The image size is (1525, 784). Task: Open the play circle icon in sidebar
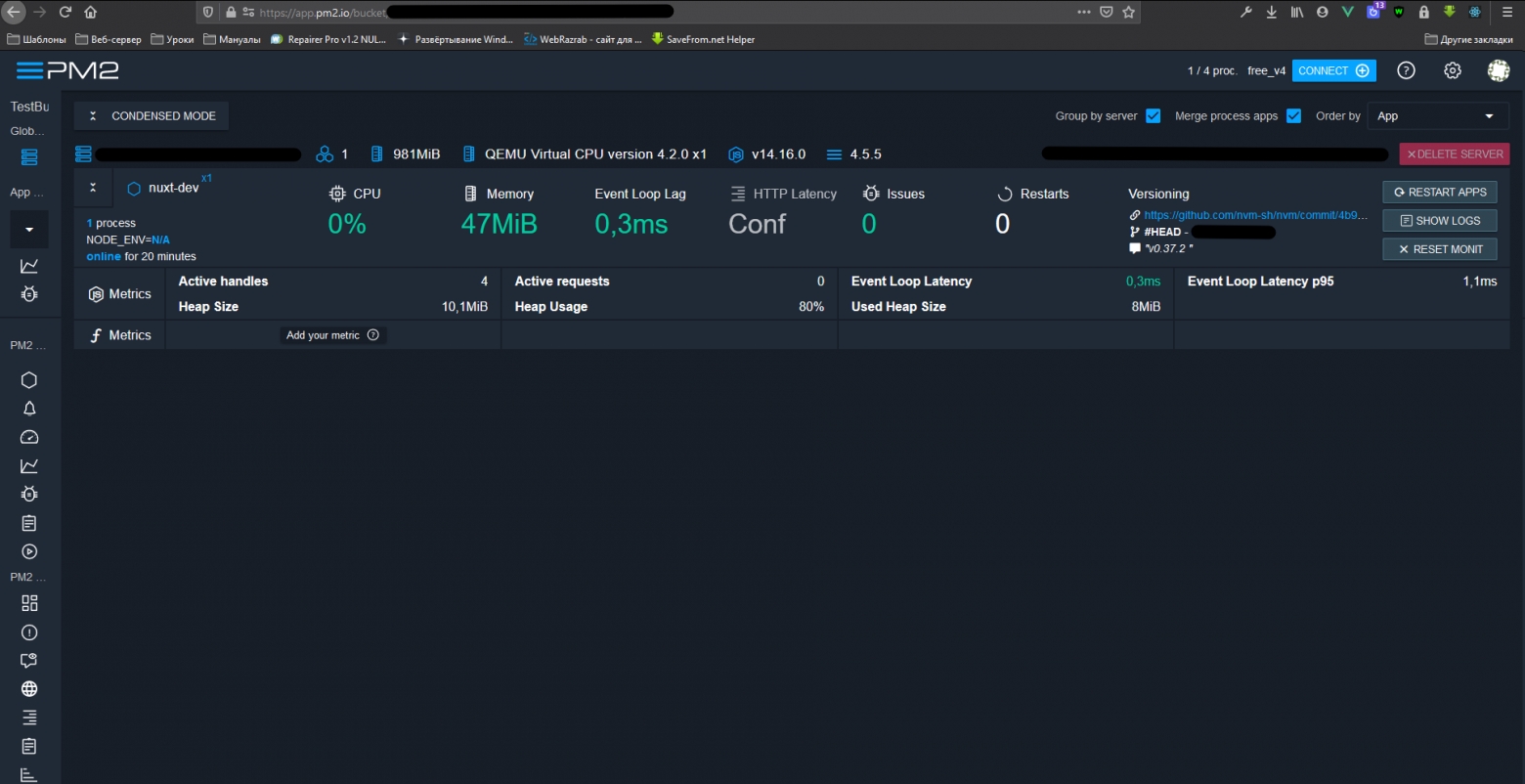pyautogui.click(x=29, y=551)
